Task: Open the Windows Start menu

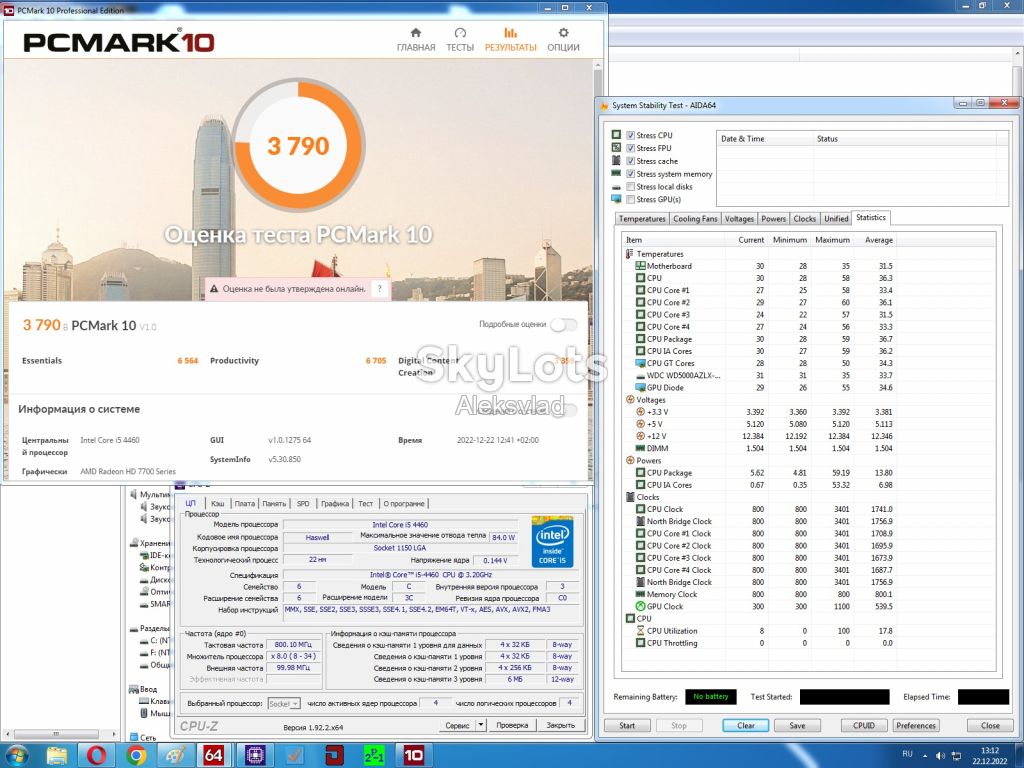Action: point(18,755)
